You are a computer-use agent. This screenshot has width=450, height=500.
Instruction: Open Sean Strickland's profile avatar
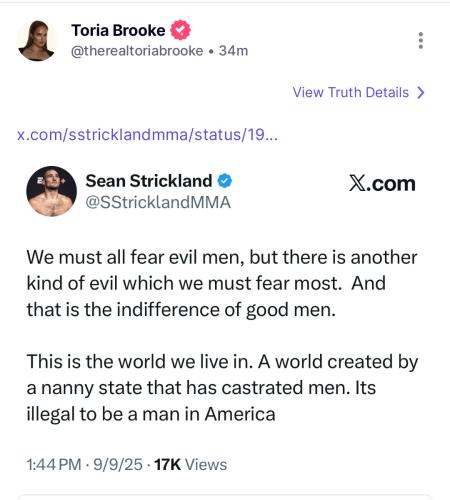[x=52, y=191]
